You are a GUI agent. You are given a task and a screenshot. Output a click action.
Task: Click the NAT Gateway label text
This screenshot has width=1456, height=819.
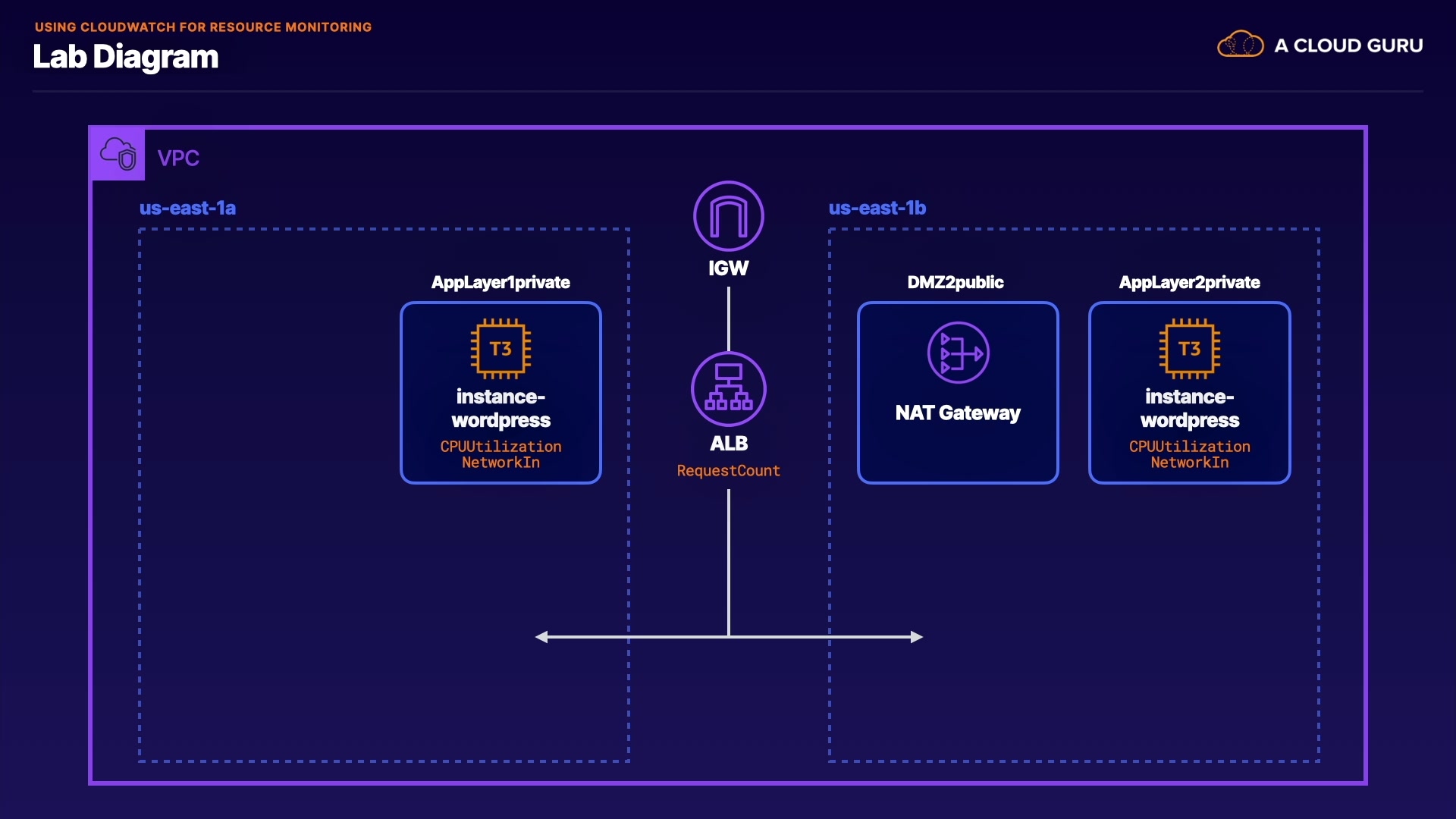pos(958,413)
